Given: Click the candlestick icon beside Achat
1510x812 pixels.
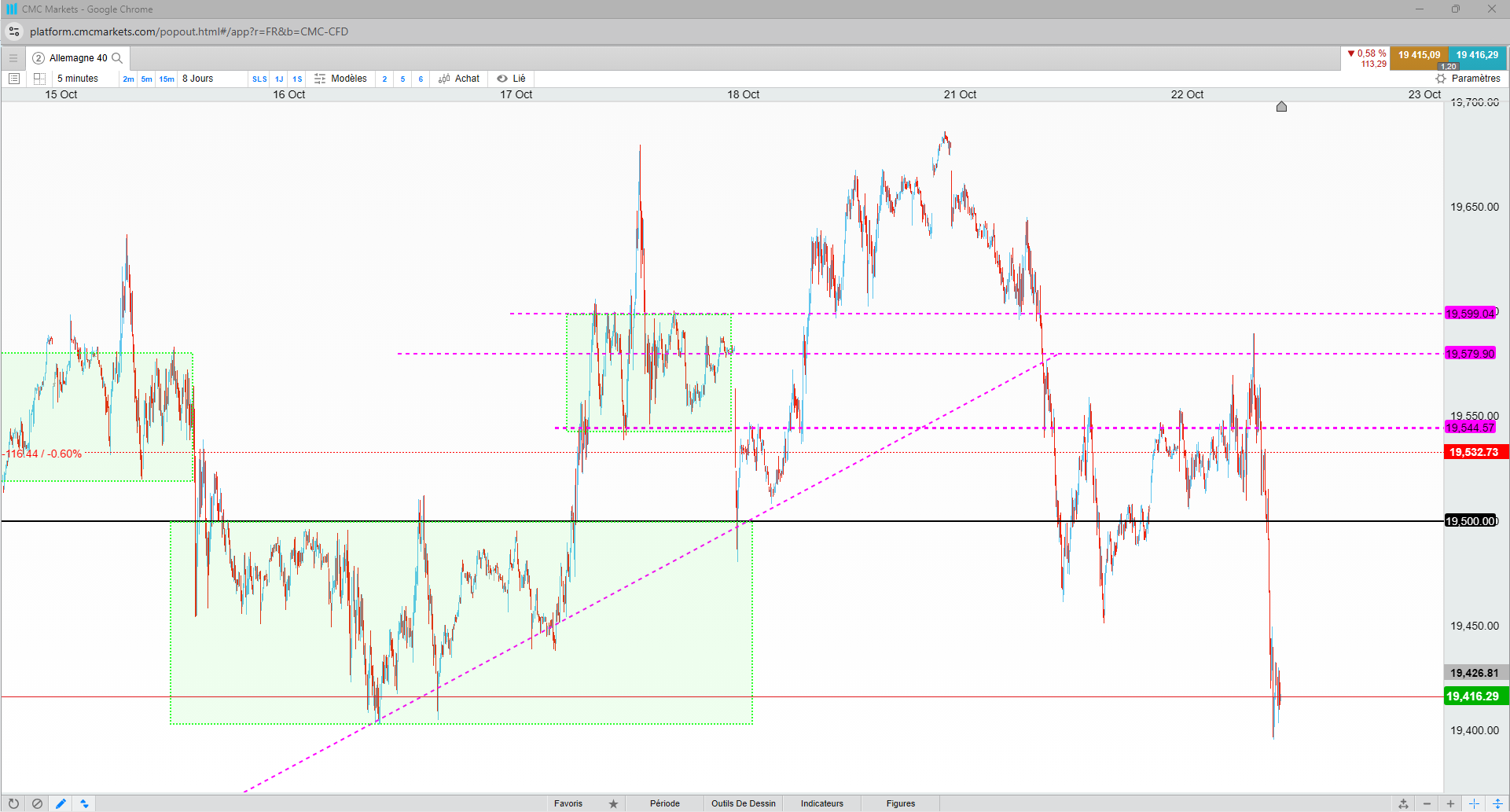Looking at the screenshot, I should tap(444, 79).
